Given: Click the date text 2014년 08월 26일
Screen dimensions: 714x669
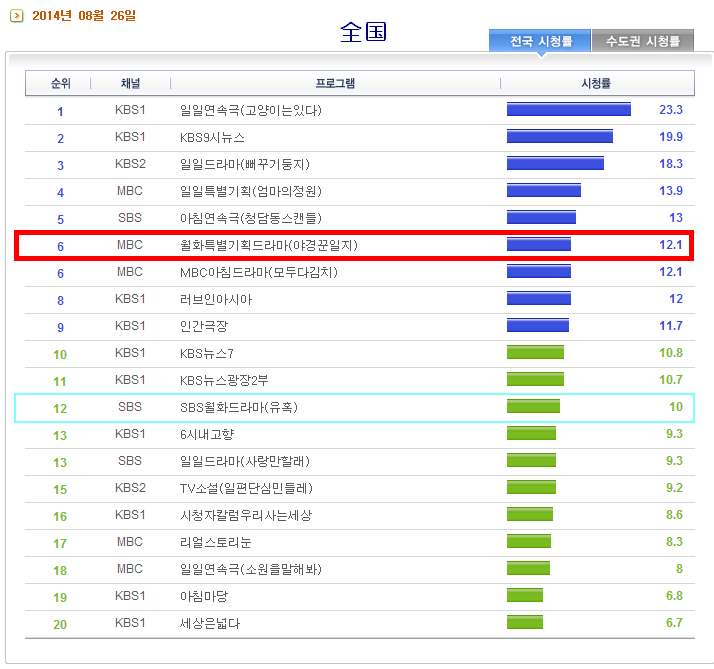Looking at the screenshot, I should pyautogui.click(x=84, y=15).
